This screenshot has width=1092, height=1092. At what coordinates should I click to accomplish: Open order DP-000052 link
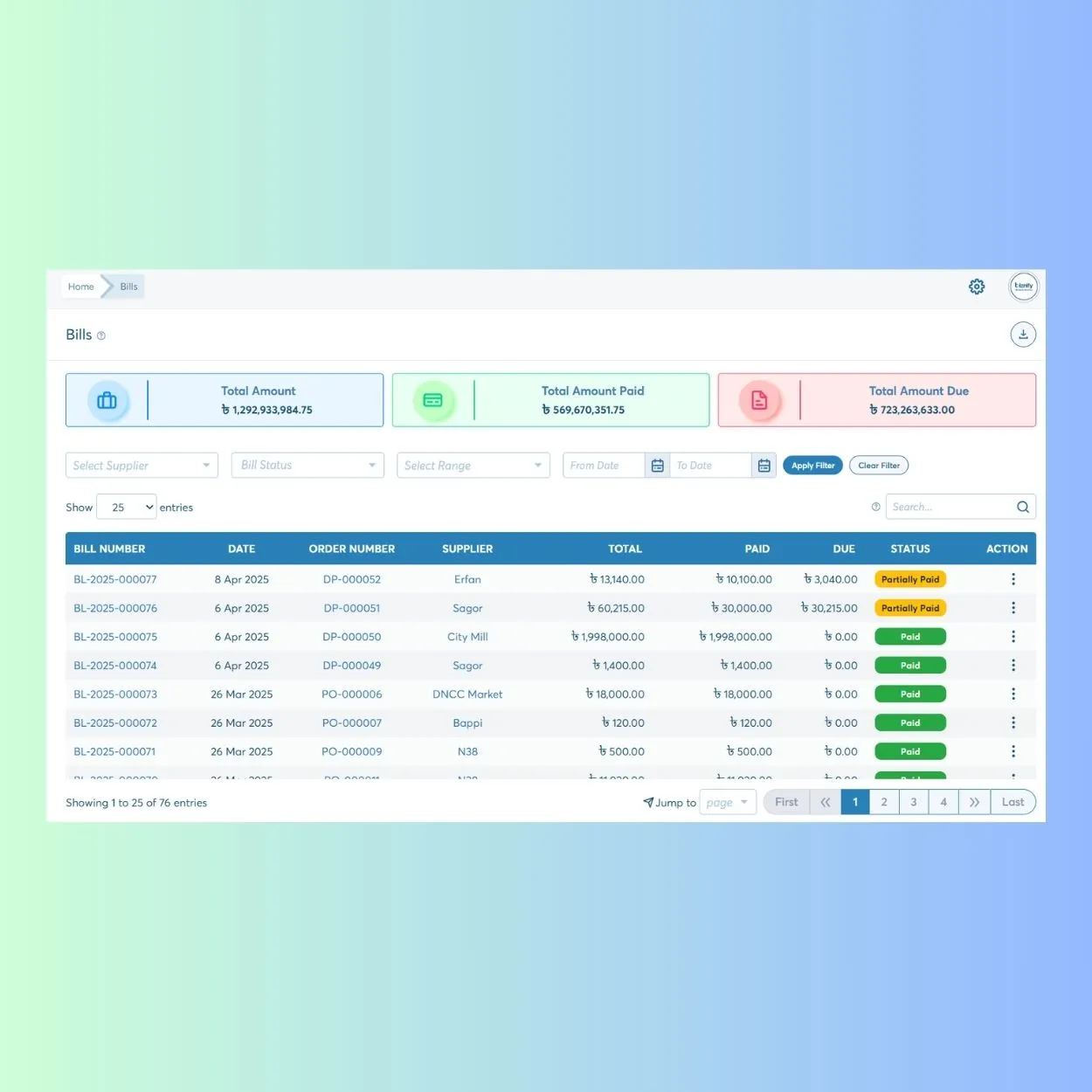[x=351, y=578]
